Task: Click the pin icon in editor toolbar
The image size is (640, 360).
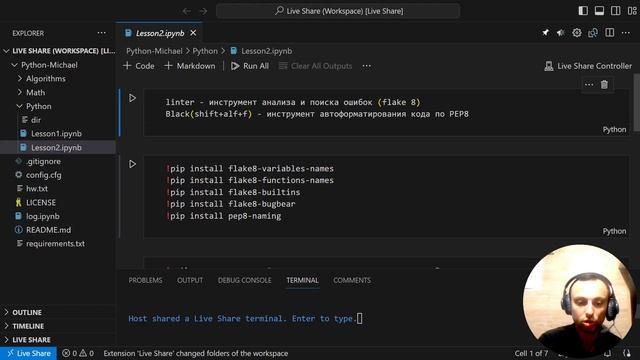Action: coord(545,33)
